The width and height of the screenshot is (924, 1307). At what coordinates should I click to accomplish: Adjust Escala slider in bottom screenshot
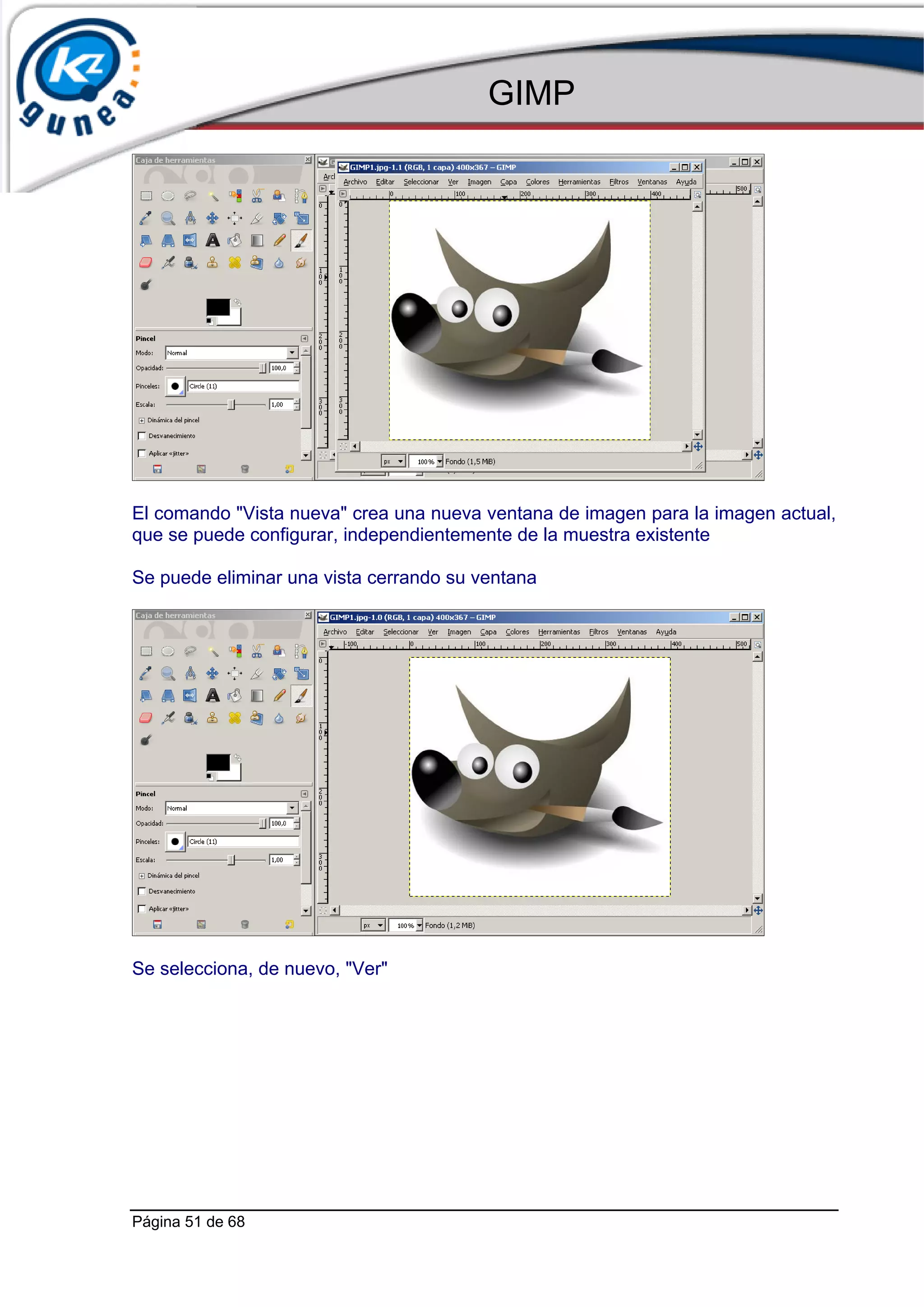(x=217, y=860)
